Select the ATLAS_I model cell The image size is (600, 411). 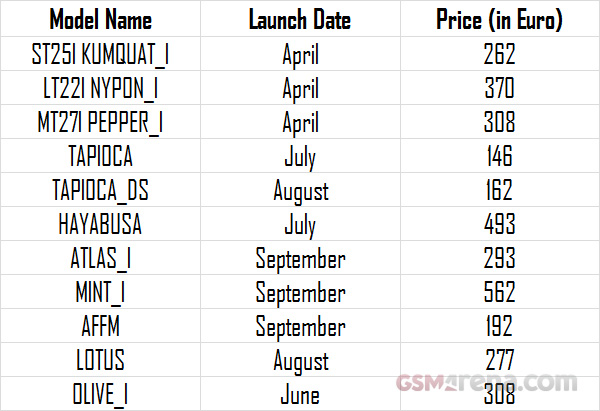coord(100,258)
